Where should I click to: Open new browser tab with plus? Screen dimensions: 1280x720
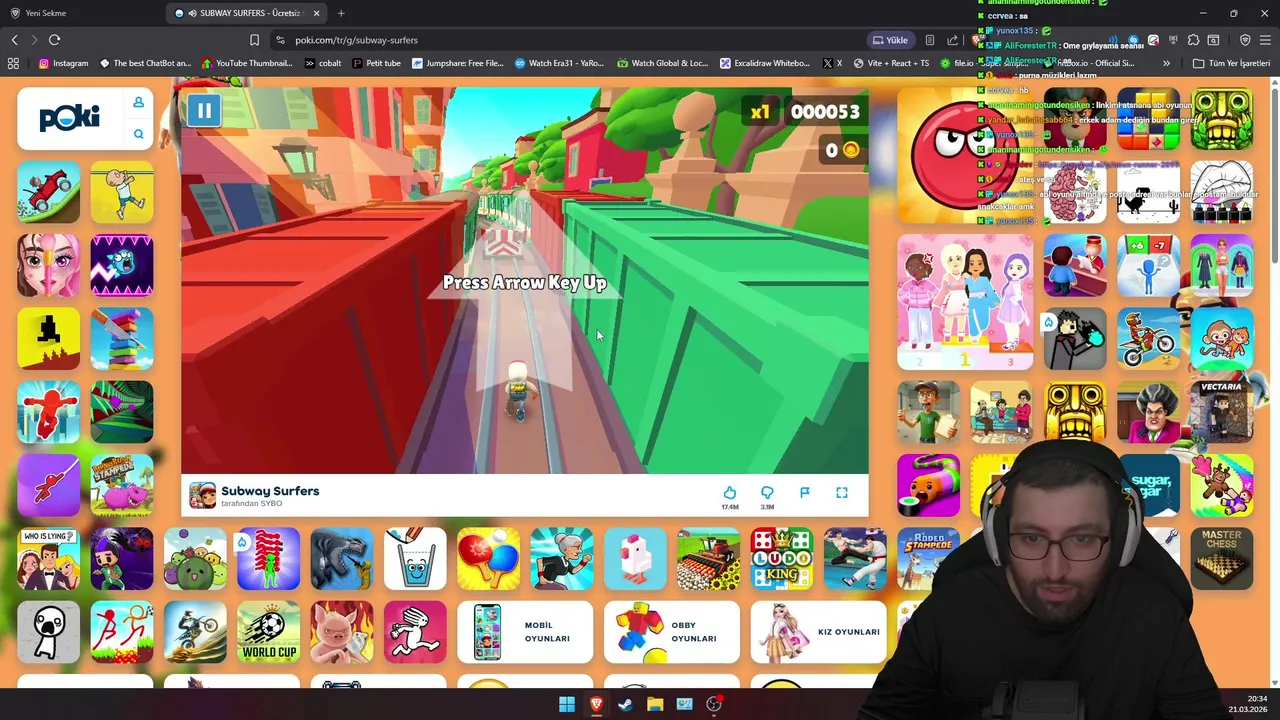341,13
